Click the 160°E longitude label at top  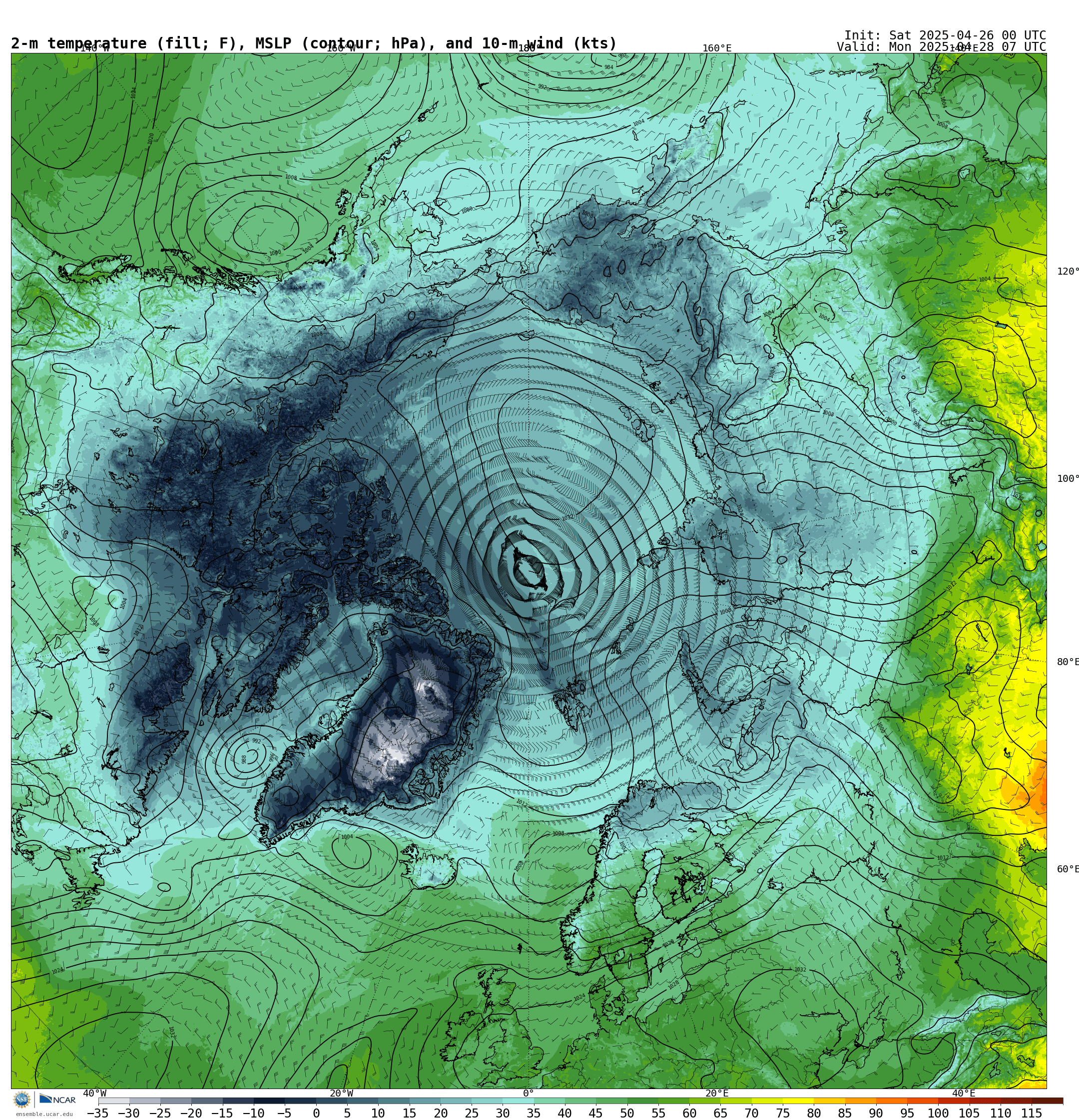coord(716,48)
